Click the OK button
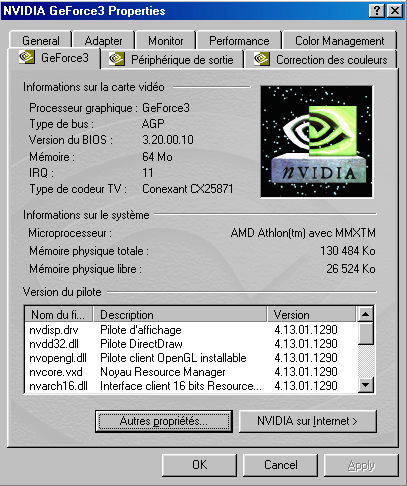This screenshot has width=407, height=486. click(199, 465)
